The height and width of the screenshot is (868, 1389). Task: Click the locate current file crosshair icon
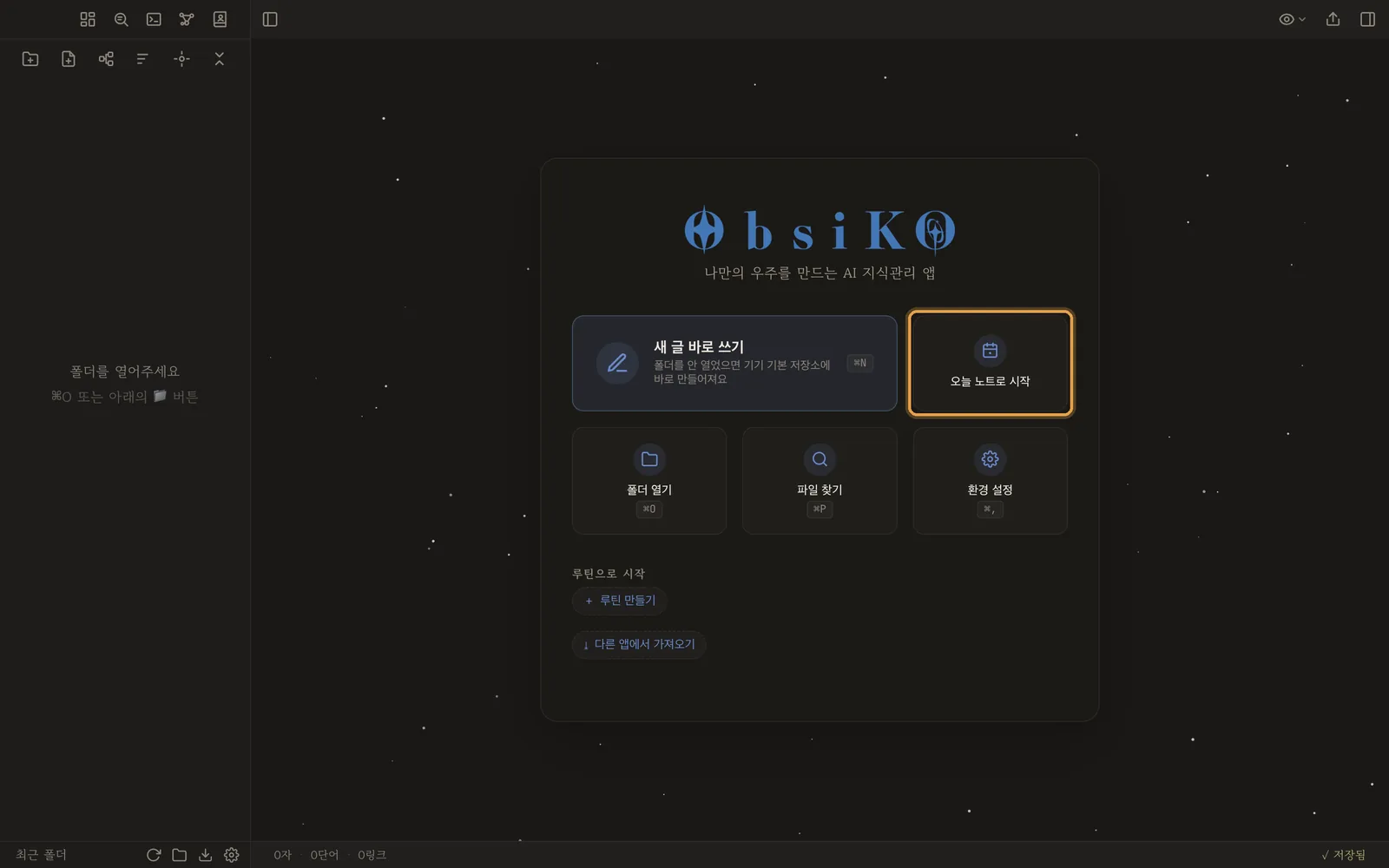[x=181, y=59]
